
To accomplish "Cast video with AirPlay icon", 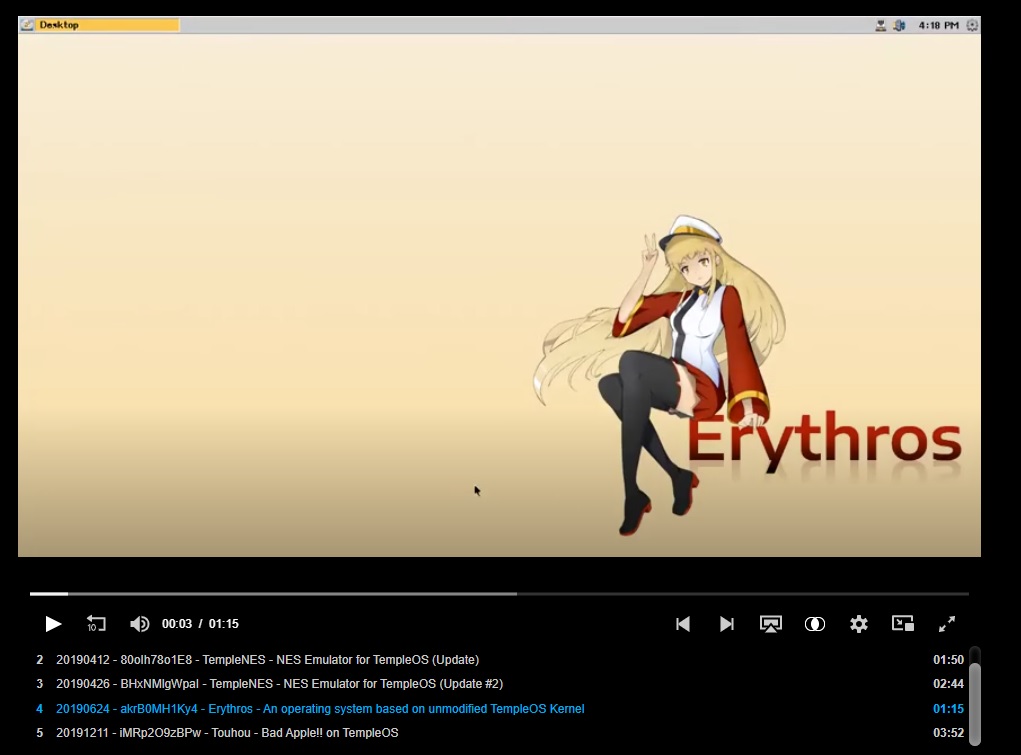I will [x=771, y=624].
